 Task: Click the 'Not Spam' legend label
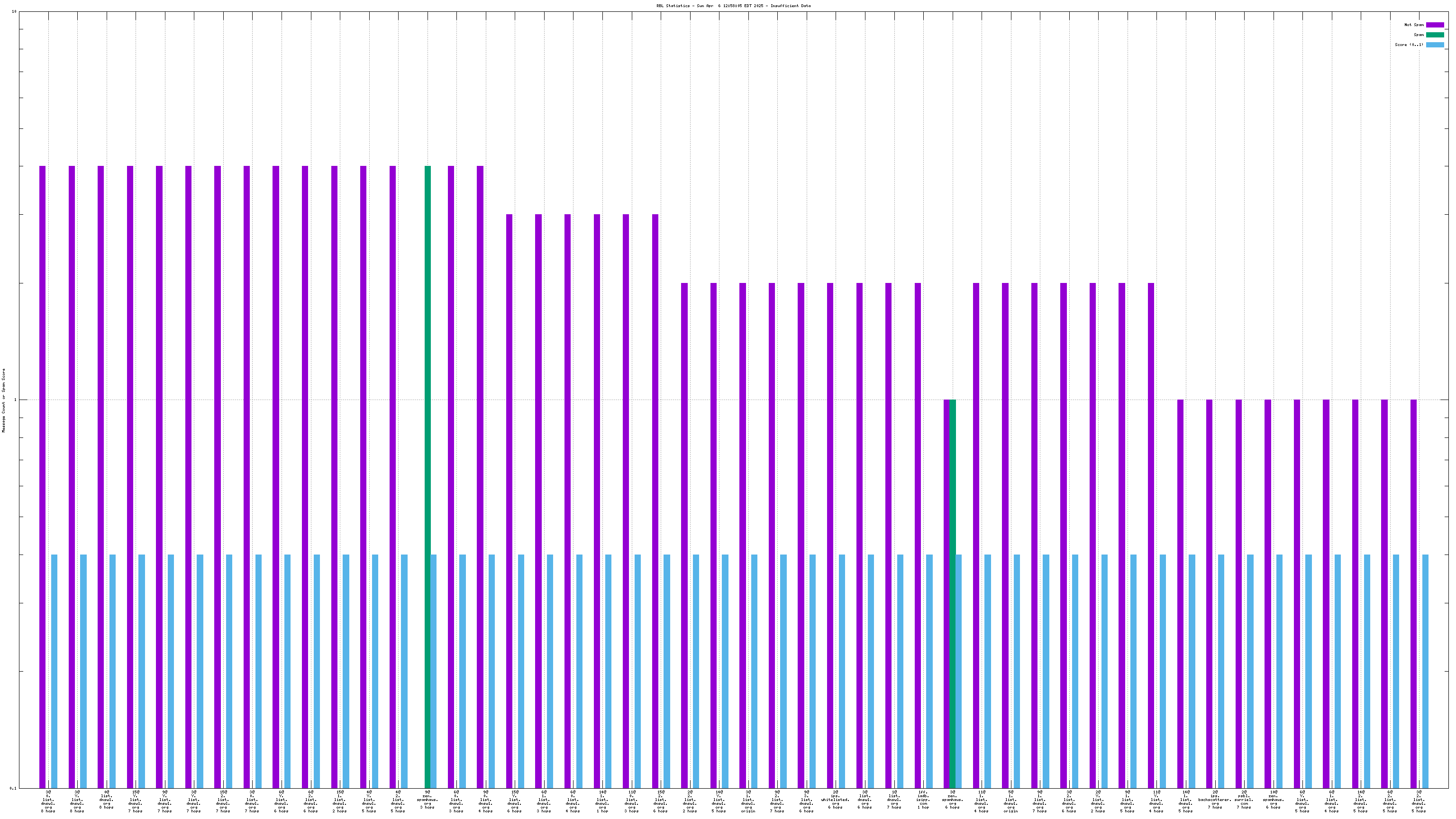1414,25
